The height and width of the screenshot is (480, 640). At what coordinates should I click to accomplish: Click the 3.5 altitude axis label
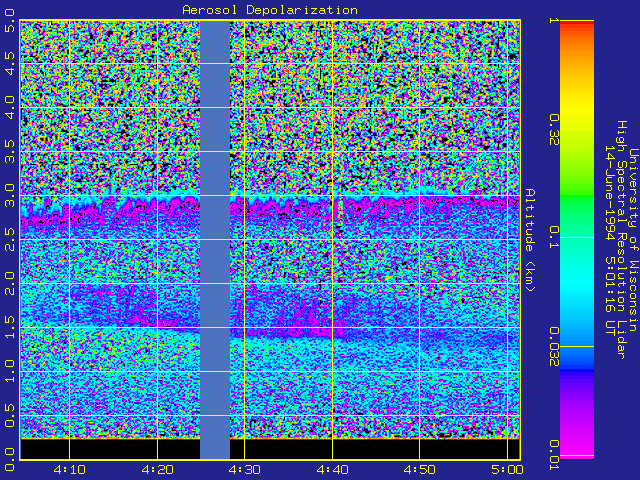(x=9, y=151)
